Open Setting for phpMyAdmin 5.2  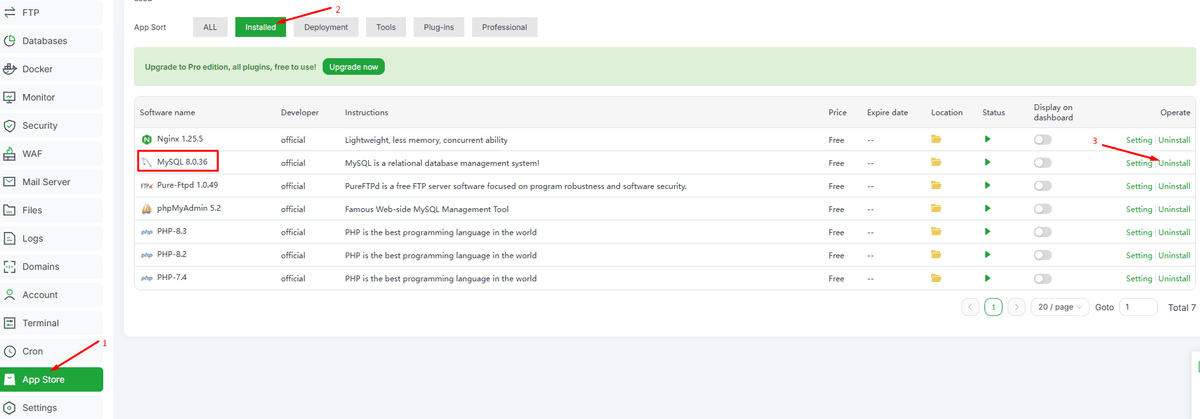1139,209
